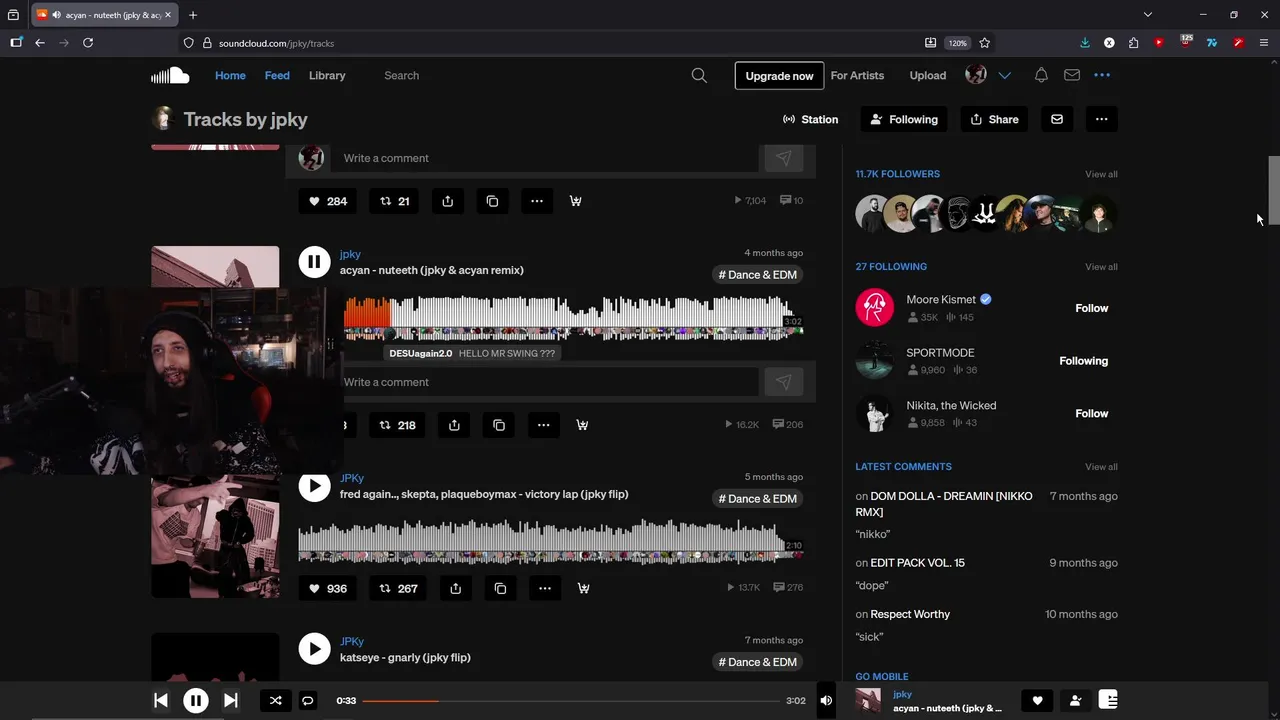Open the header three-dots settings menu
This screenshot has height=720, width=1280.
(x=1102, y=75)
